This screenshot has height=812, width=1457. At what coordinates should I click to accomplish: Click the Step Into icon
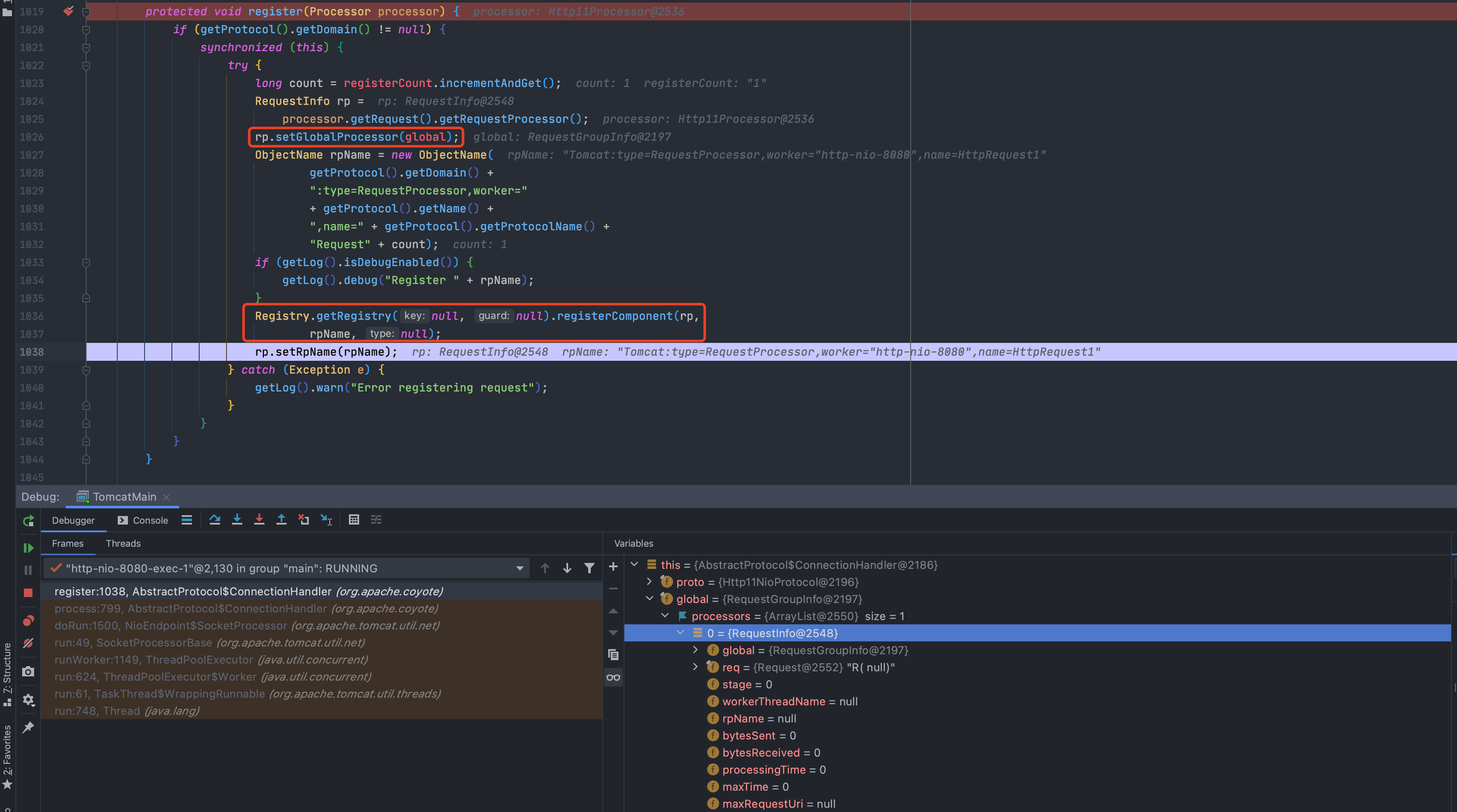237,520
